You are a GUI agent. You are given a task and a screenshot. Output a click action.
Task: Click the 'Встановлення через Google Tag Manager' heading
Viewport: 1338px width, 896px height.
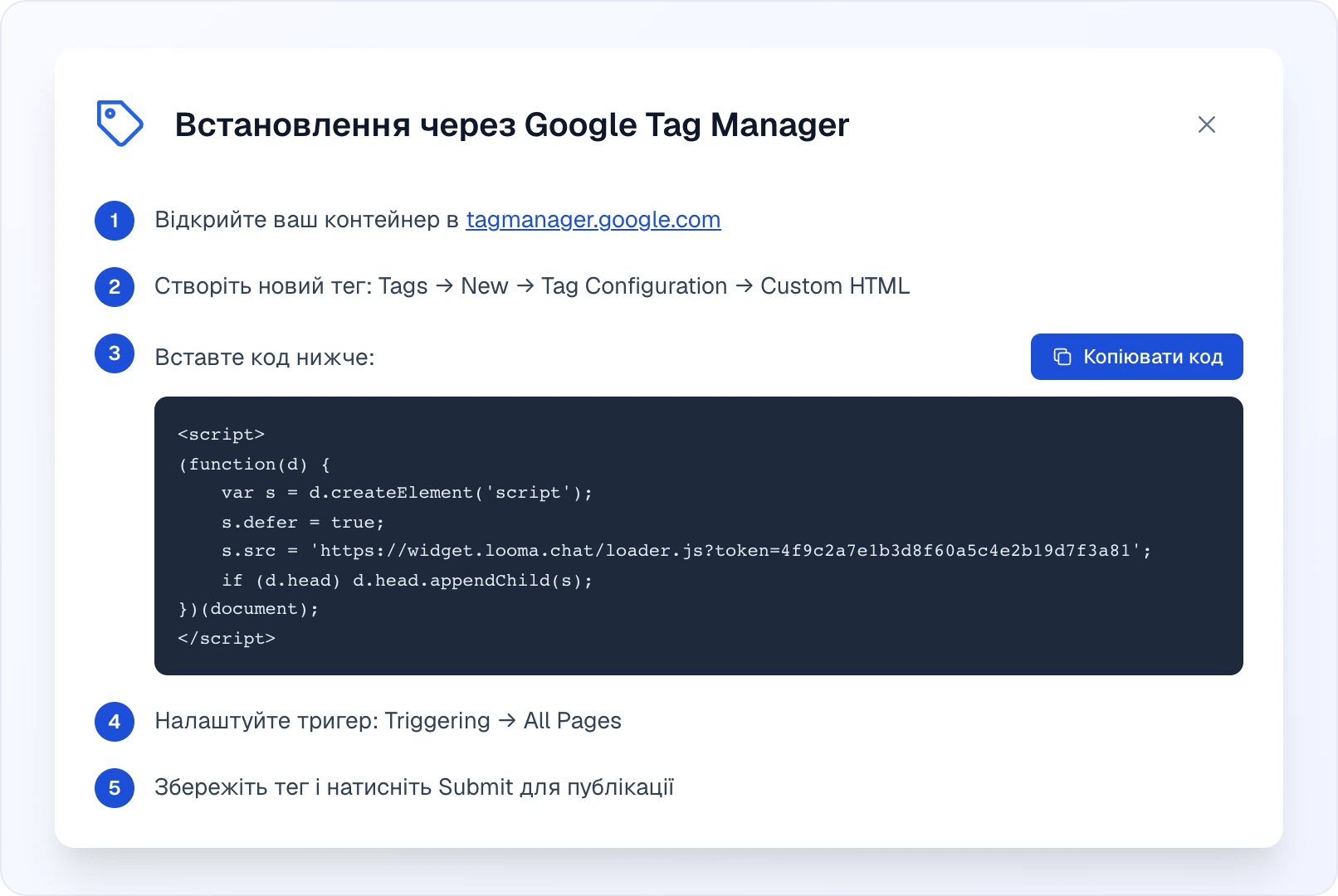(512, 124)
